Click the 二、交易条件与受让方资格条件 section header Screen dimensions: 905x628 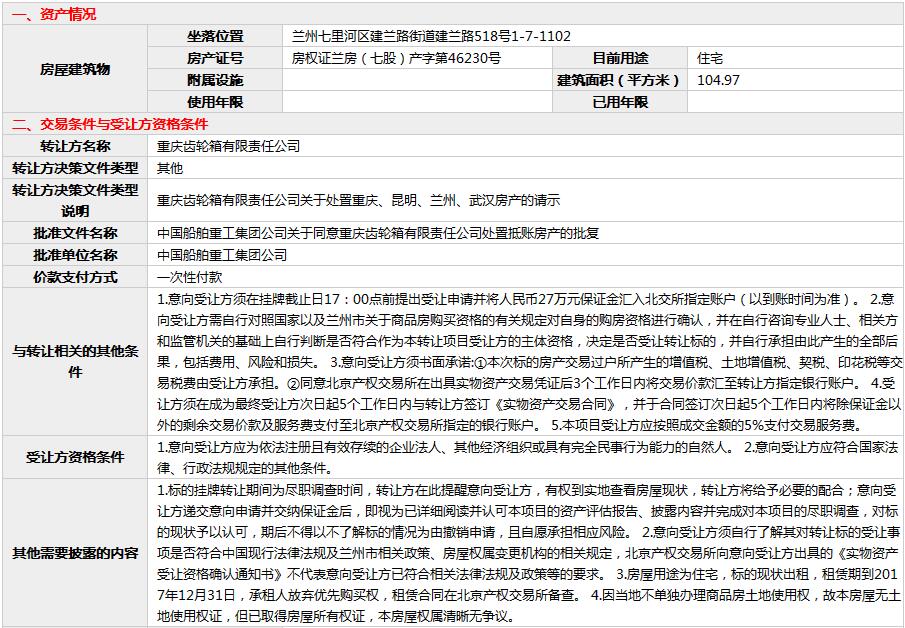click(110, 124)
